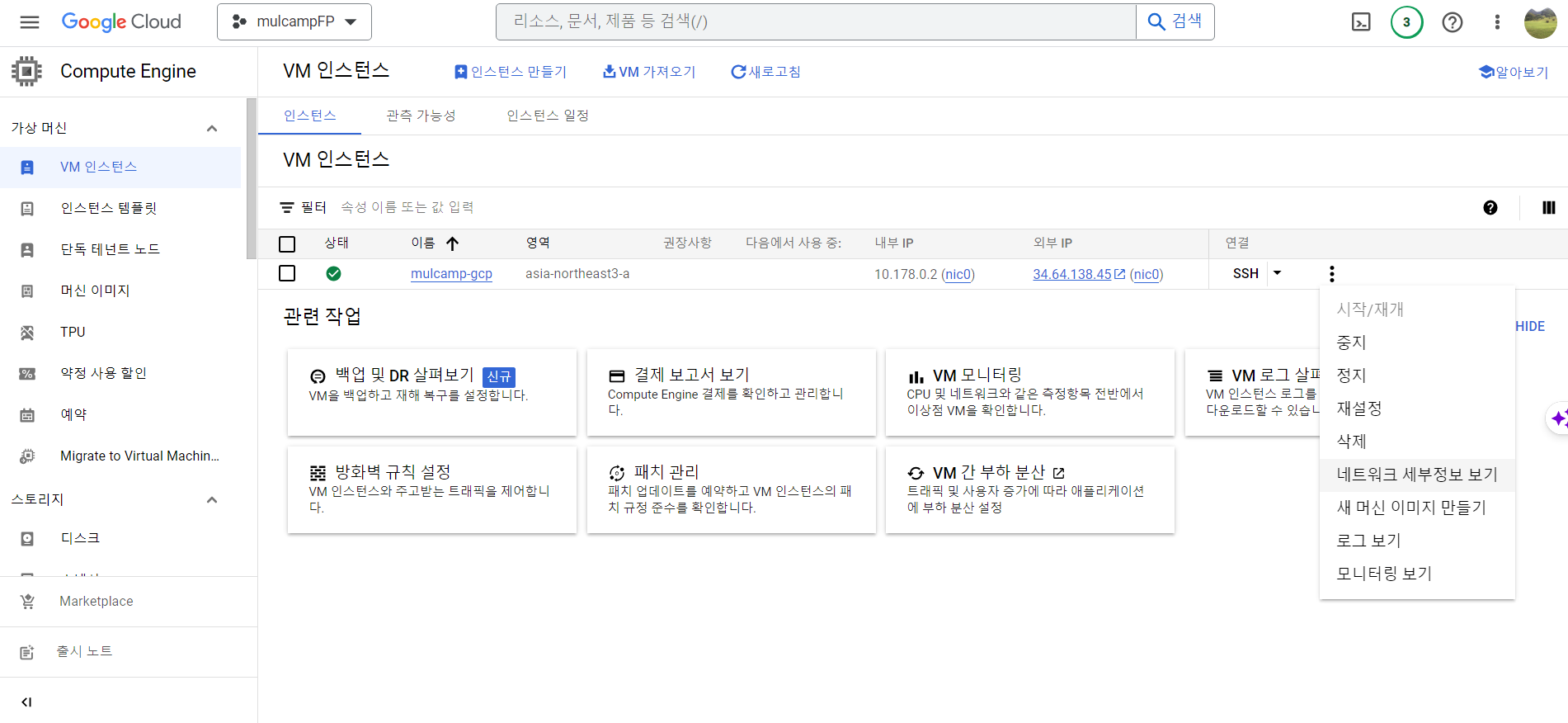Select 모니터링 보기 menu entry

pos(1417,574)
